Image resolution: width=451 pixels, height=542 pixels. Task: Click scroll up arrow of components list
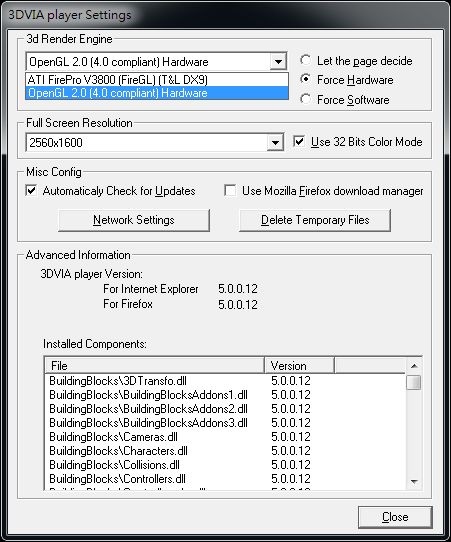[x=414, y=366]
